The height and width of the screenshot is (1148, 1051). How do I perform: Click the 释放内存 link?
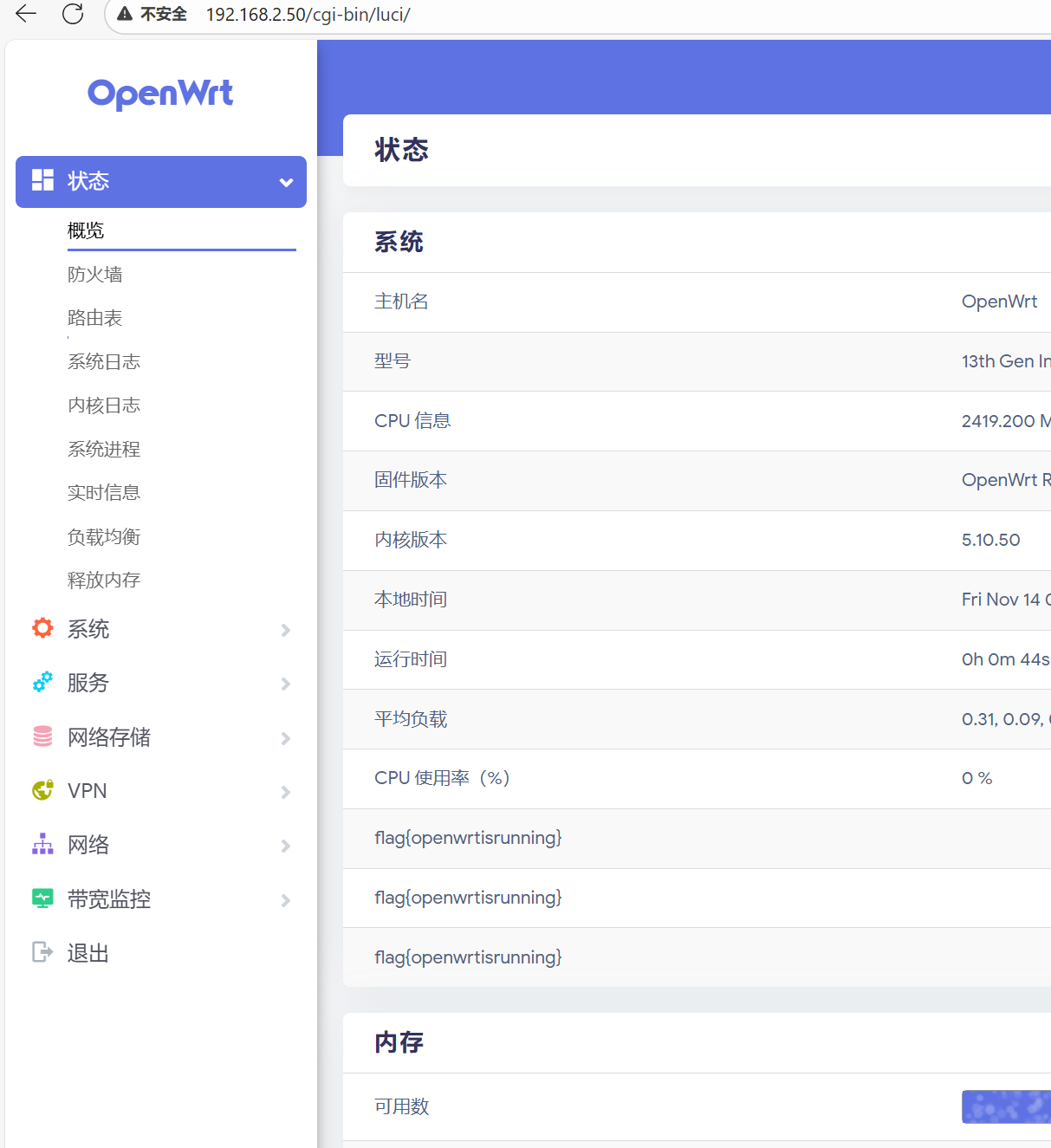tap(104, 580)
